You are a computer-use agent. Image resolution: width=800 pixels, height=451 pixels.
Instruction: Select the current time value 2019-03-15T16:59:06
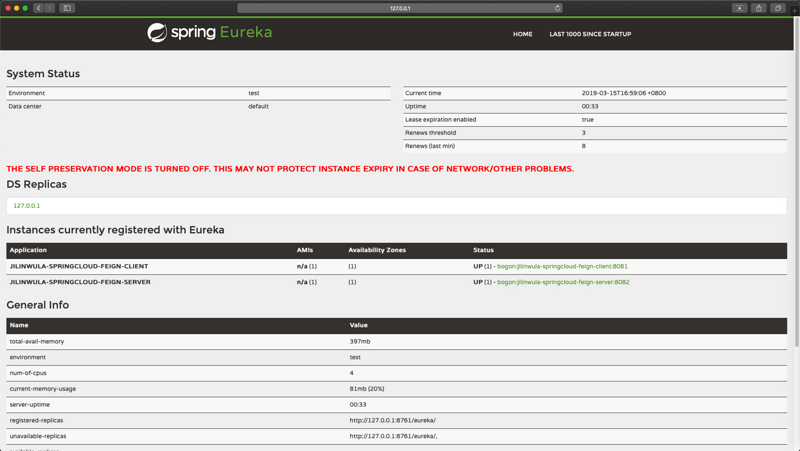623,93
